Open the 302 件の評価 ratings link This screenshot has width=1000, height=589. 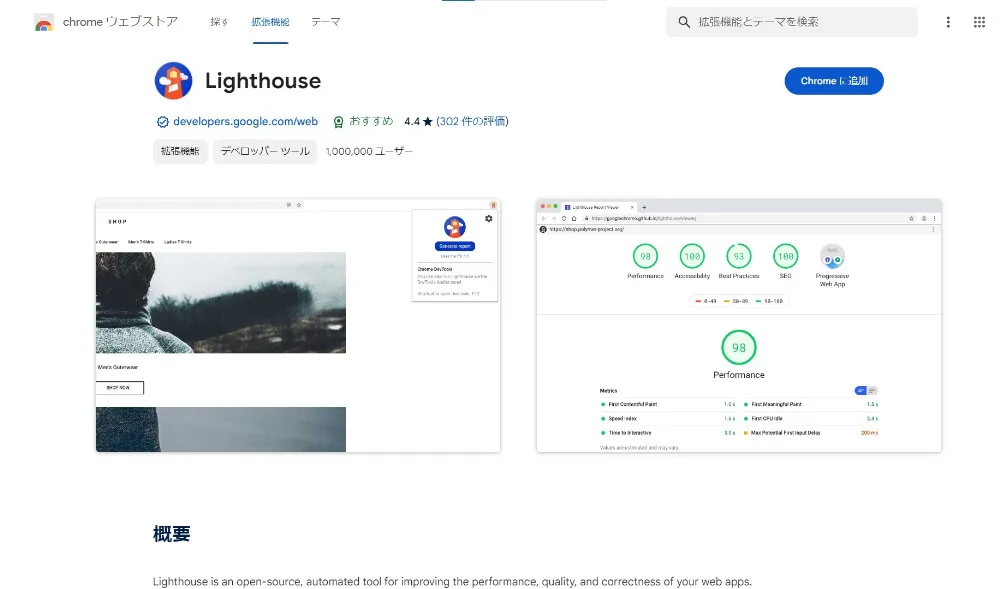(x=473, y=121)
